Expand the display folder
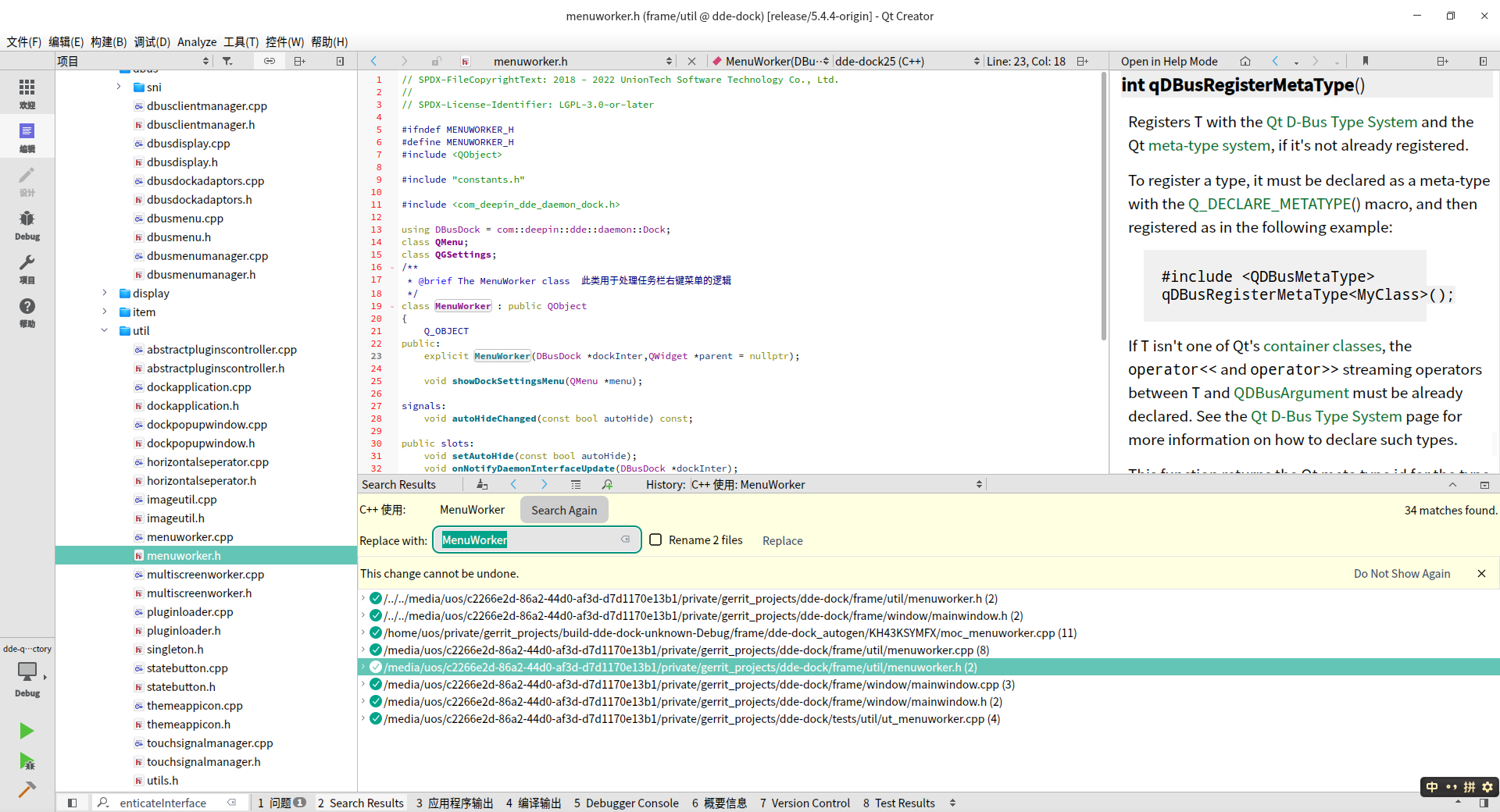Screen dimensions: 1500x812 coord(105,294)
